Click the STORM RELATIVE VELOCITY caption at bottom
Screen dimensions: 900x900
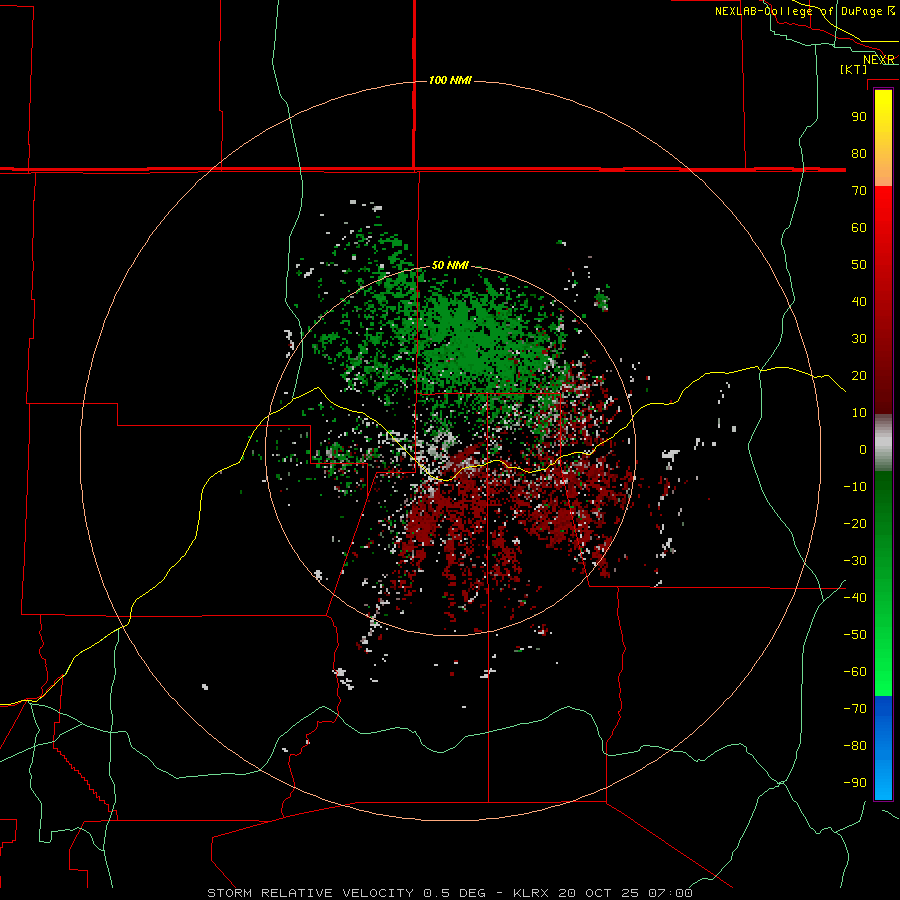click(x=450, y=893)
